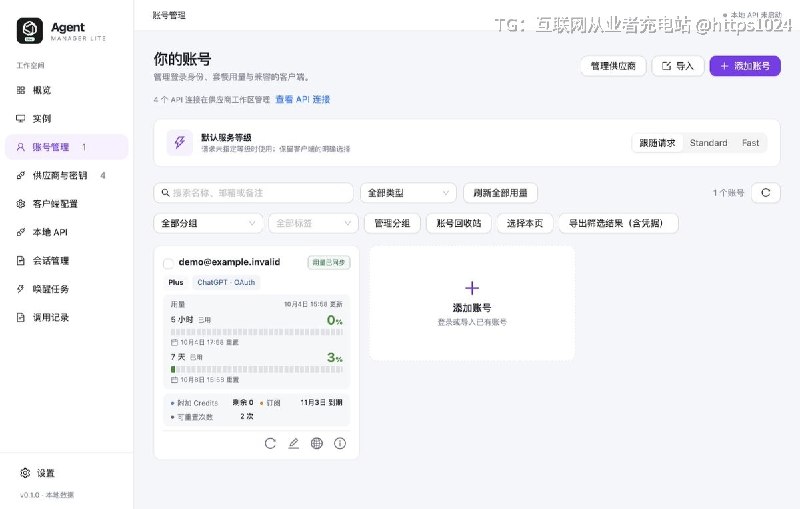Tick the demo@example.invalid account checkbox
The image size is (800, 509).
pos(168,263)
